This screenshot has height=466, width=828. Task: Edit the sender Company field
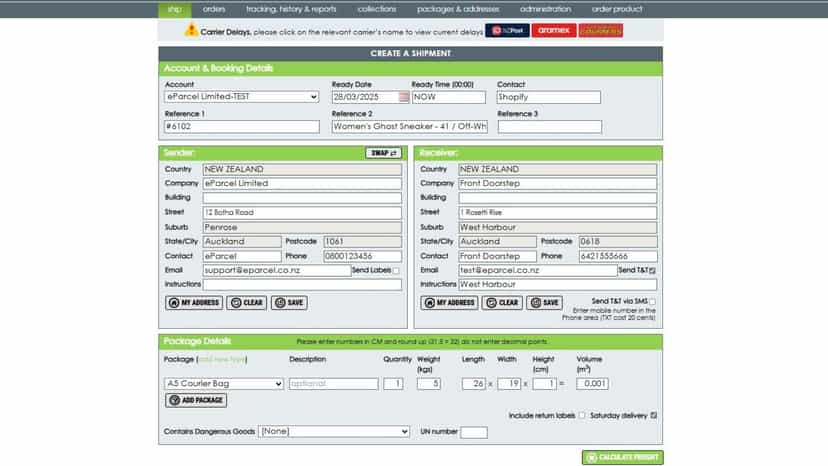pyautogui.click(x=302, y=183)
